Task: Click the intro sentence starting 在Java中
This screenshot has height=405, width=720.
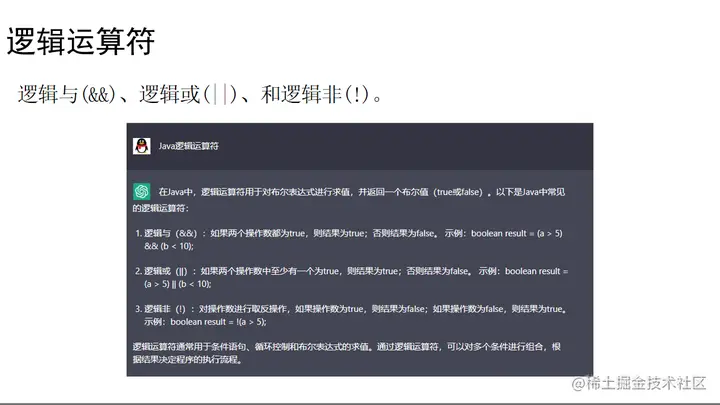Action: coord(349,200)
